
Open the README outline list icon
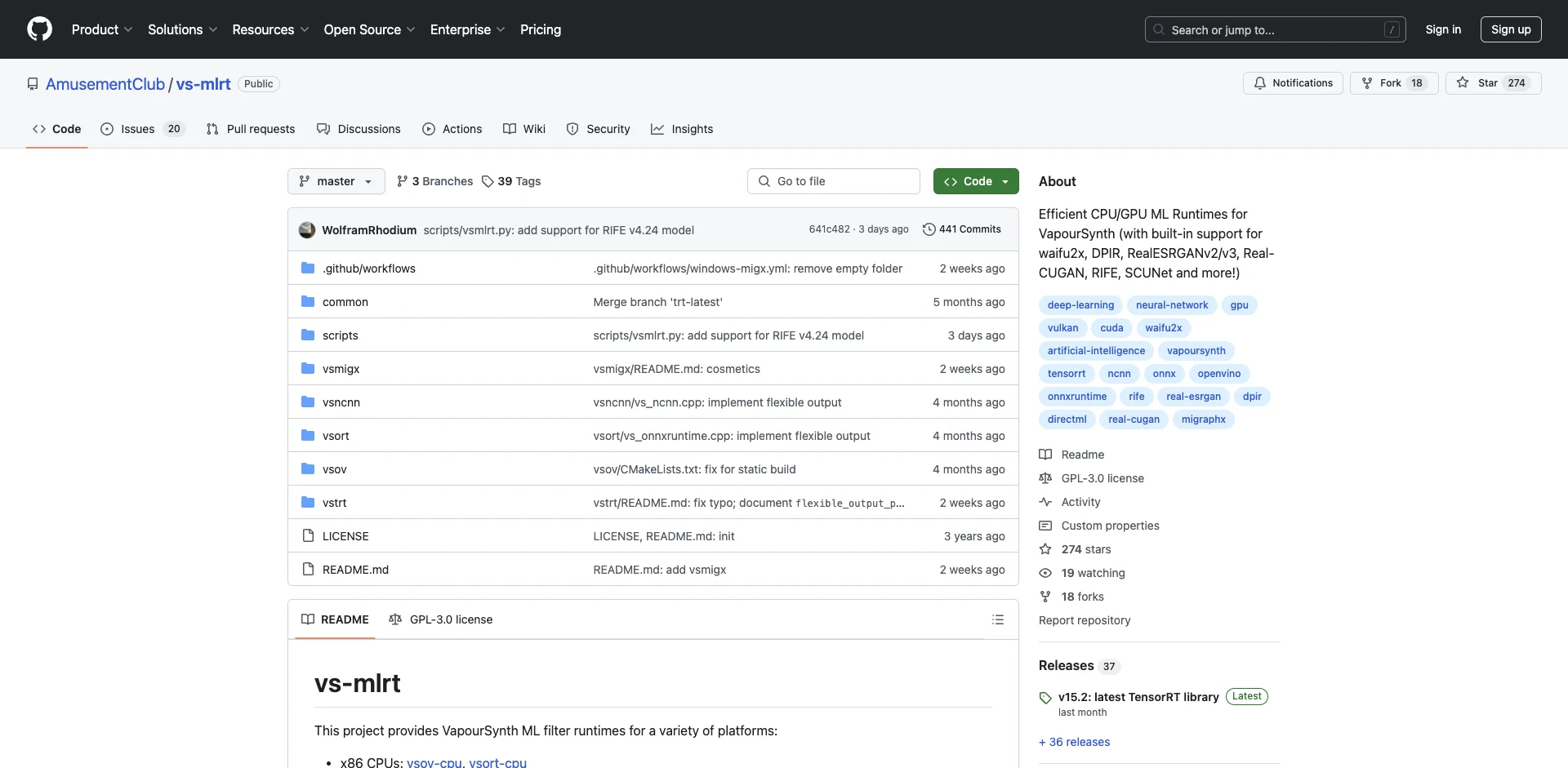click(997, 619)
